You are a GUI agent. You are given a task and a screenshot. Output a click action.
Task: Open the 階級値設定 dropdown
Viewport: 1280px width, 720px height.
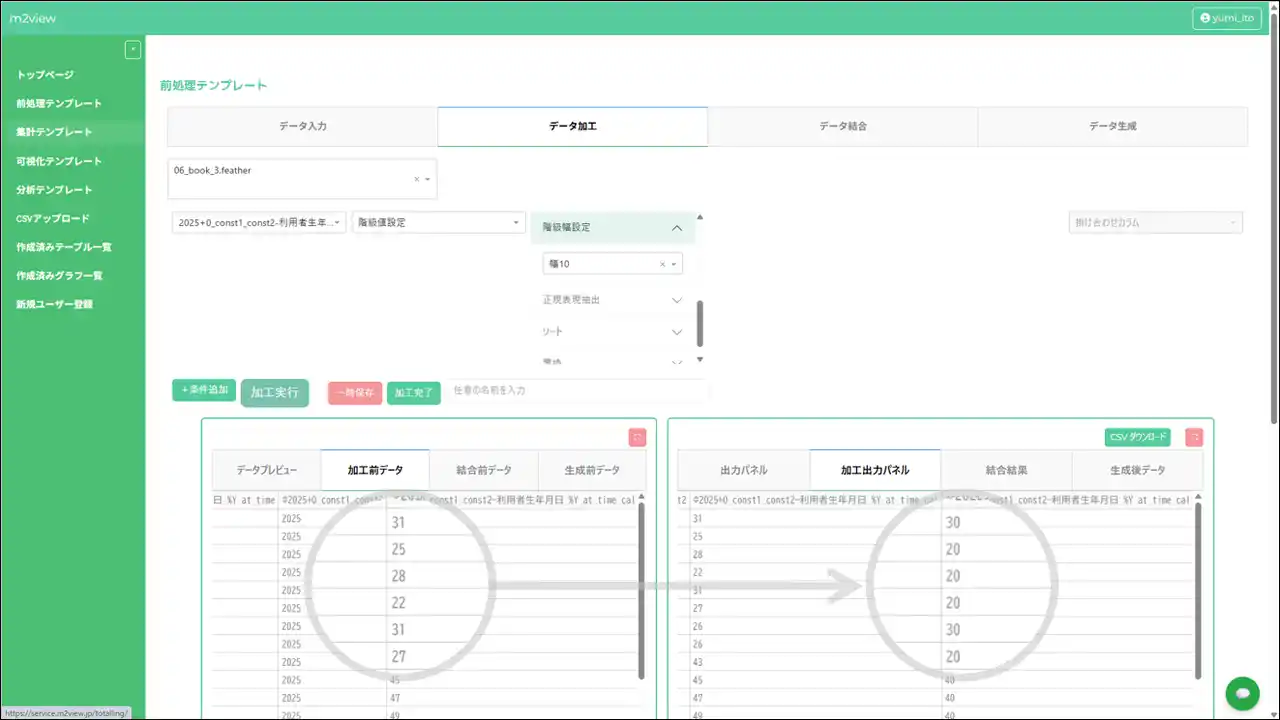[x=438, y=222]
